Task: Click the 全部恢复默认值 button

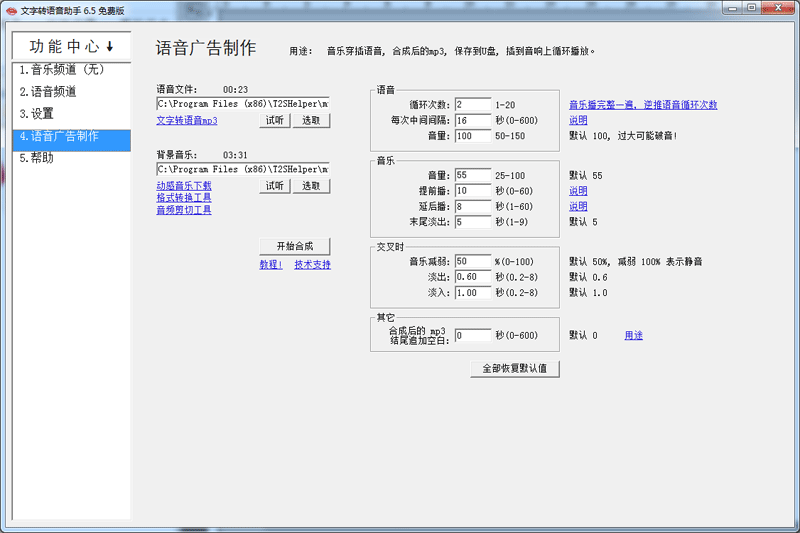Action: point(515,368)
